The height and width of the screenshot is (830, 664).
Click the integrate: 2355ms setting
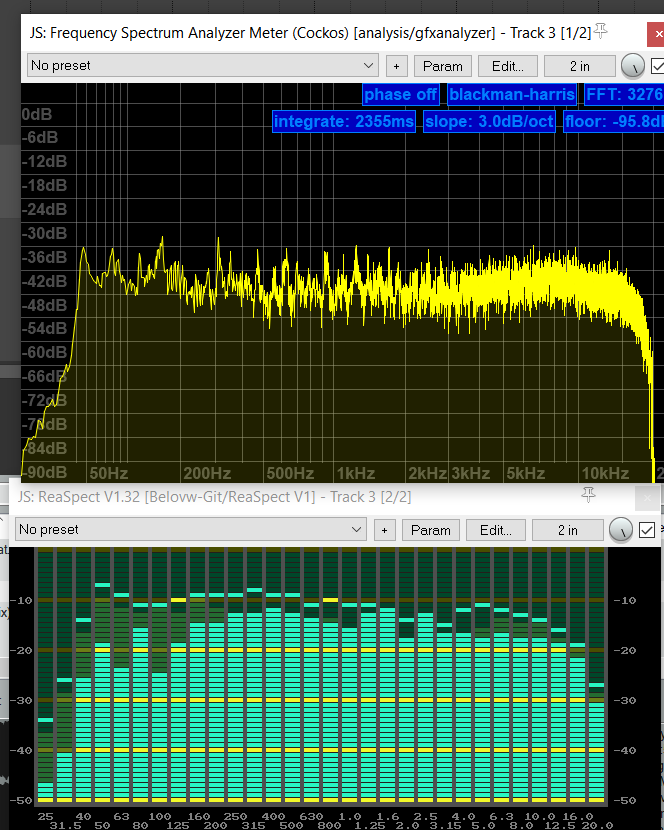(x=344, y=122)
